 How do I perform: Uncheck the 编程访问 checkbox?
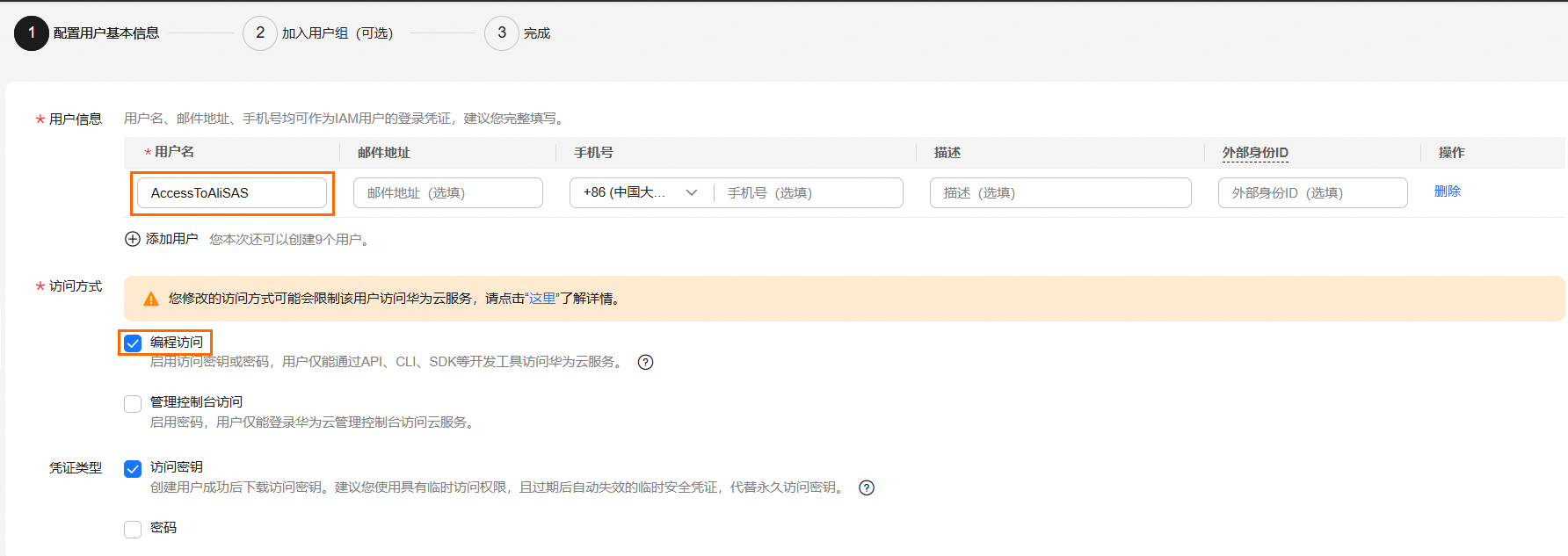133,343
